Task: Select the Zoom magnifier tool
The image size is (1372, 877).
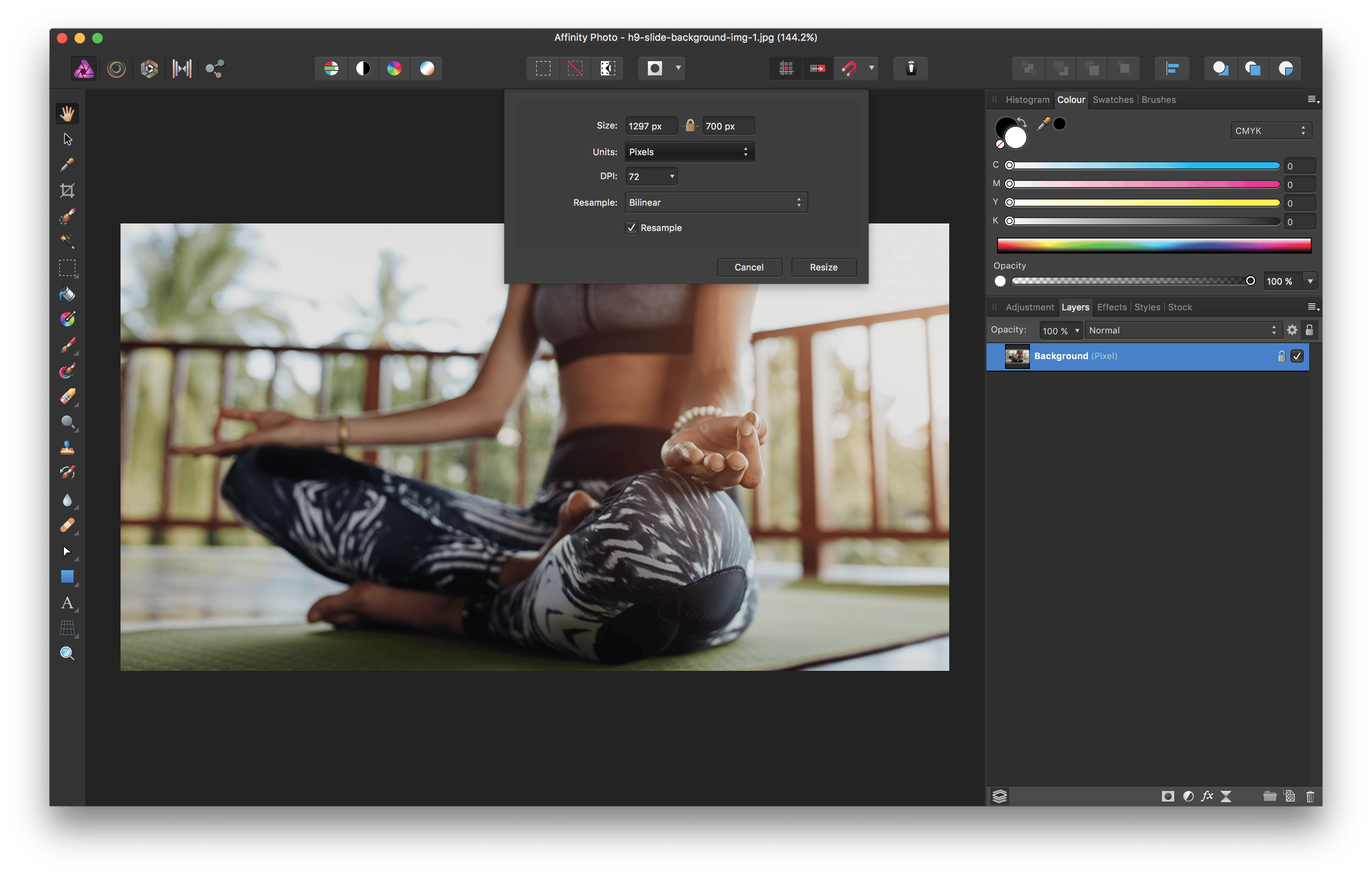Action: click(67, 654)
